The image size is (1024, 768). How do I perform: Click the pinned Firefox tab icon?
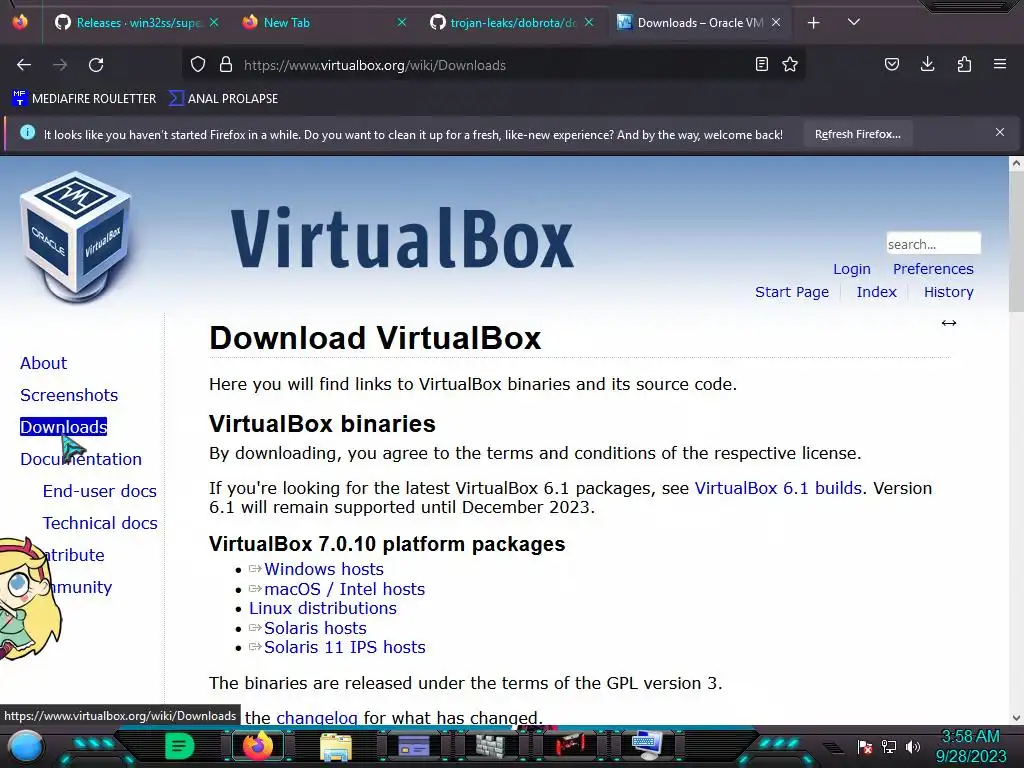(20, 22)
